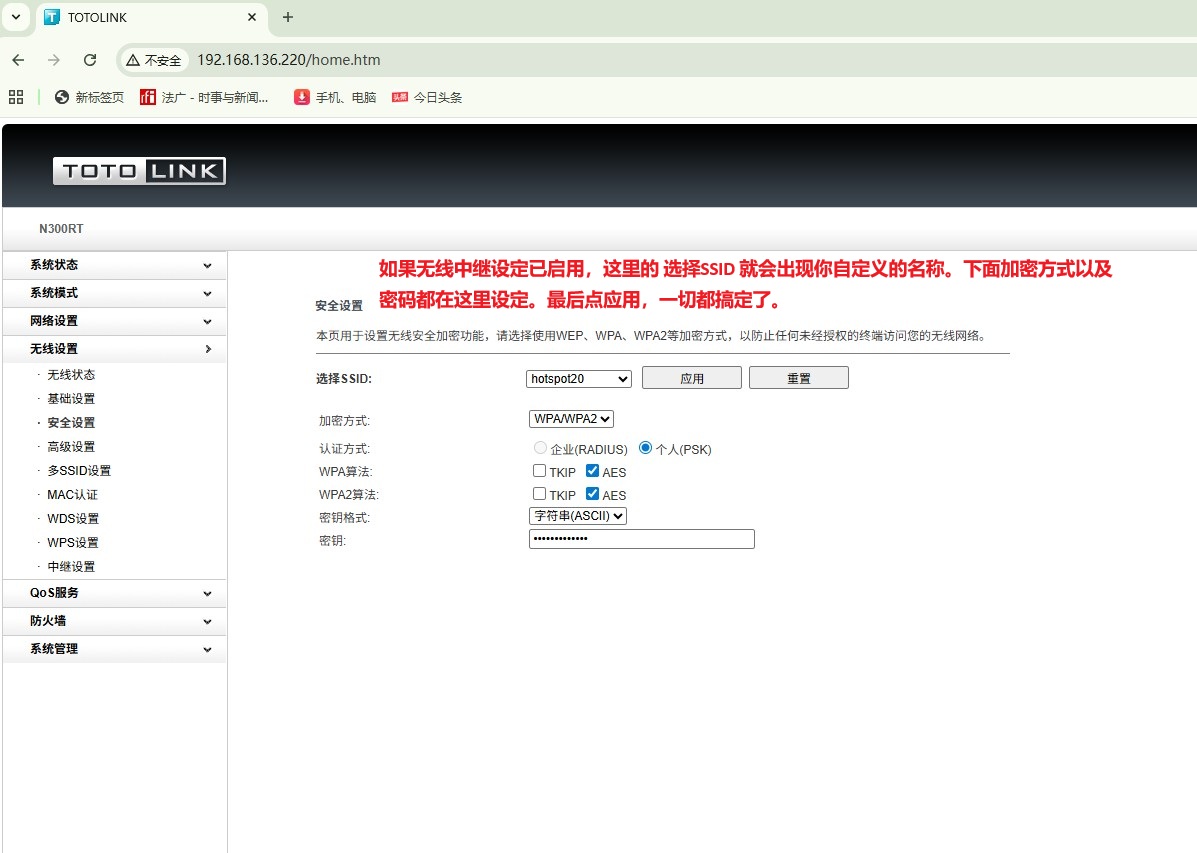Click the 密钥 password input field
The image size is (1197, 853).
[x=641, y=539]
